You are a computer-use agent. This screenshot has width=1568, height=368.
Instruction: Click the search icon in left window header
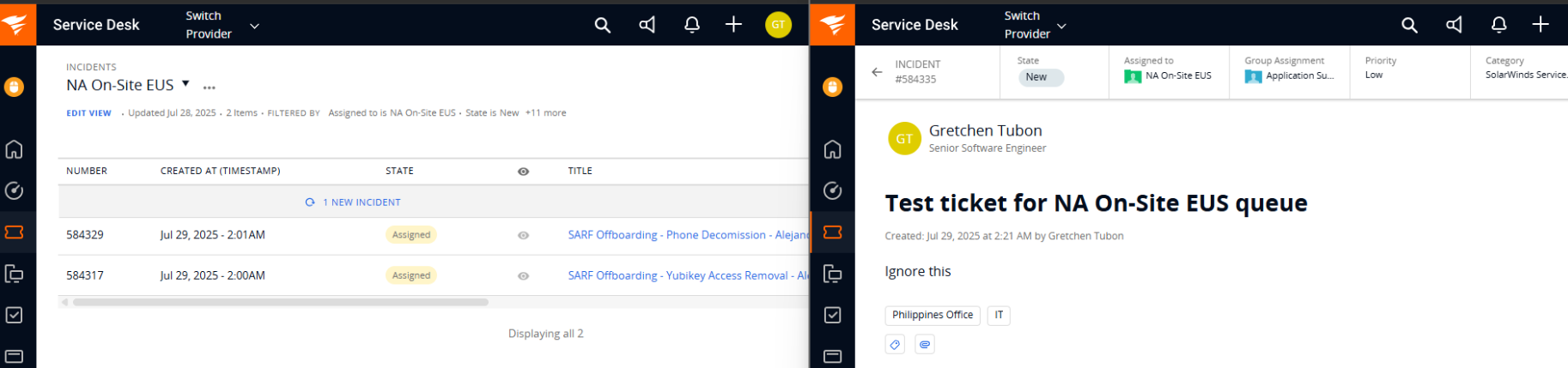tap(603, 25)
